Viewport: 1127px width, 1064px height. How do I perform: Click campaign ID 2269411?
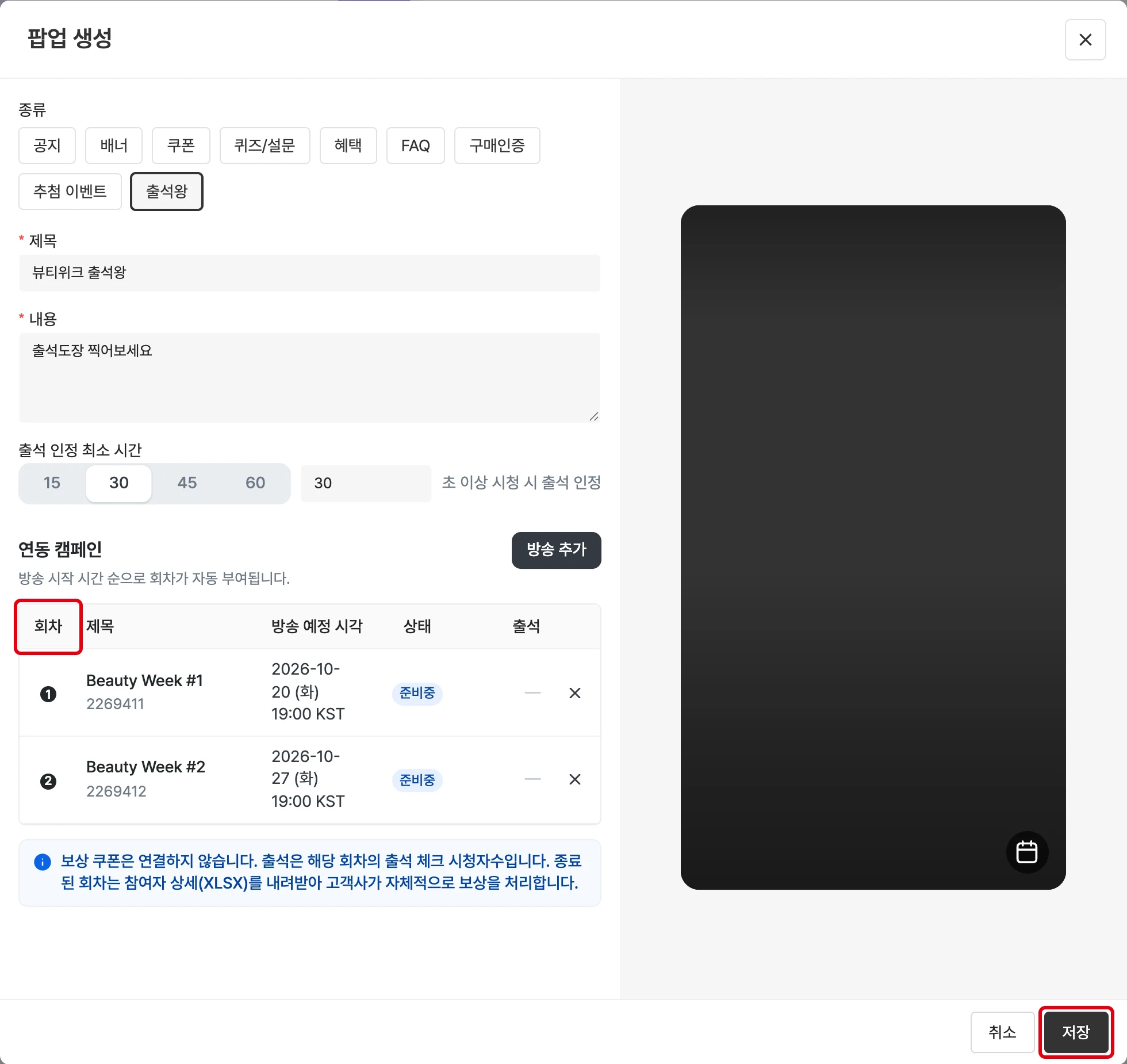[x=115, y=704]
